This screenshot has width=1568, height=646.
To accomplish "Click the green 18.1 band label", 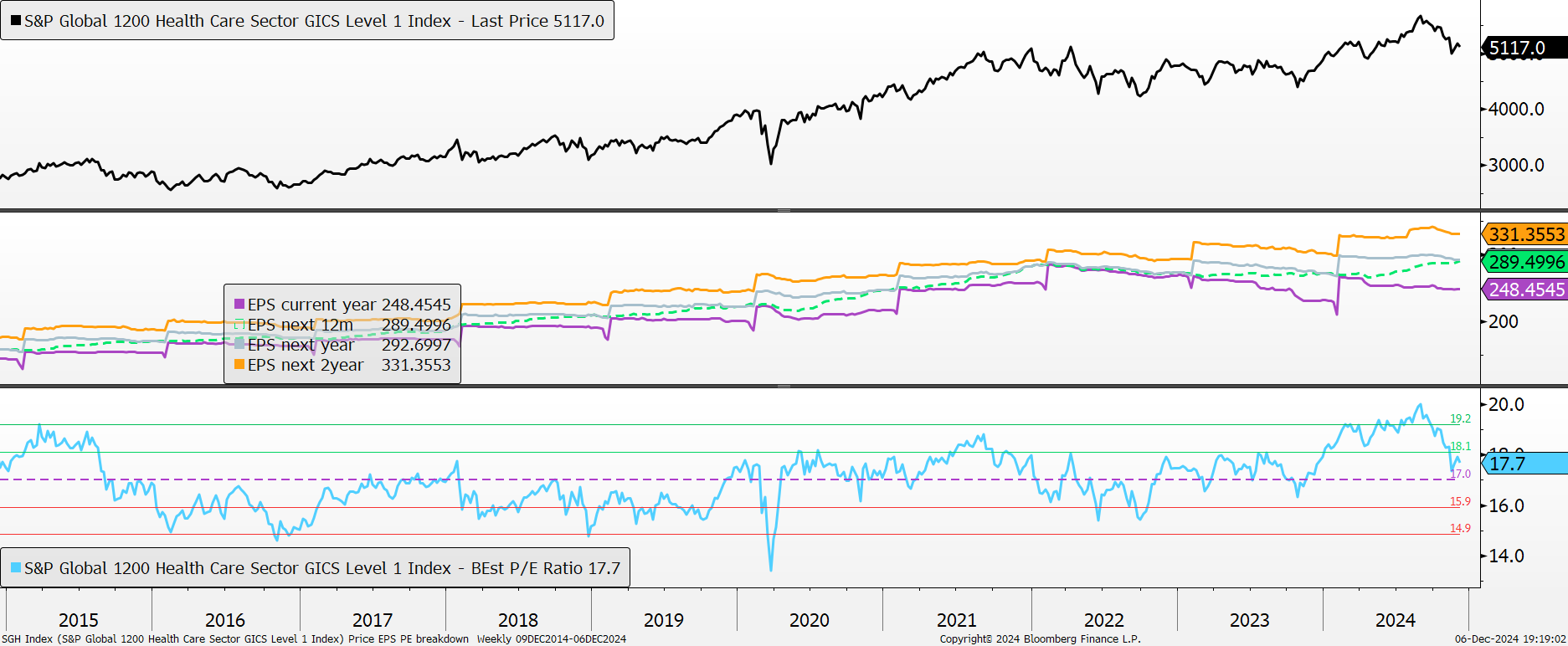I will click(x=1460, y=446).
